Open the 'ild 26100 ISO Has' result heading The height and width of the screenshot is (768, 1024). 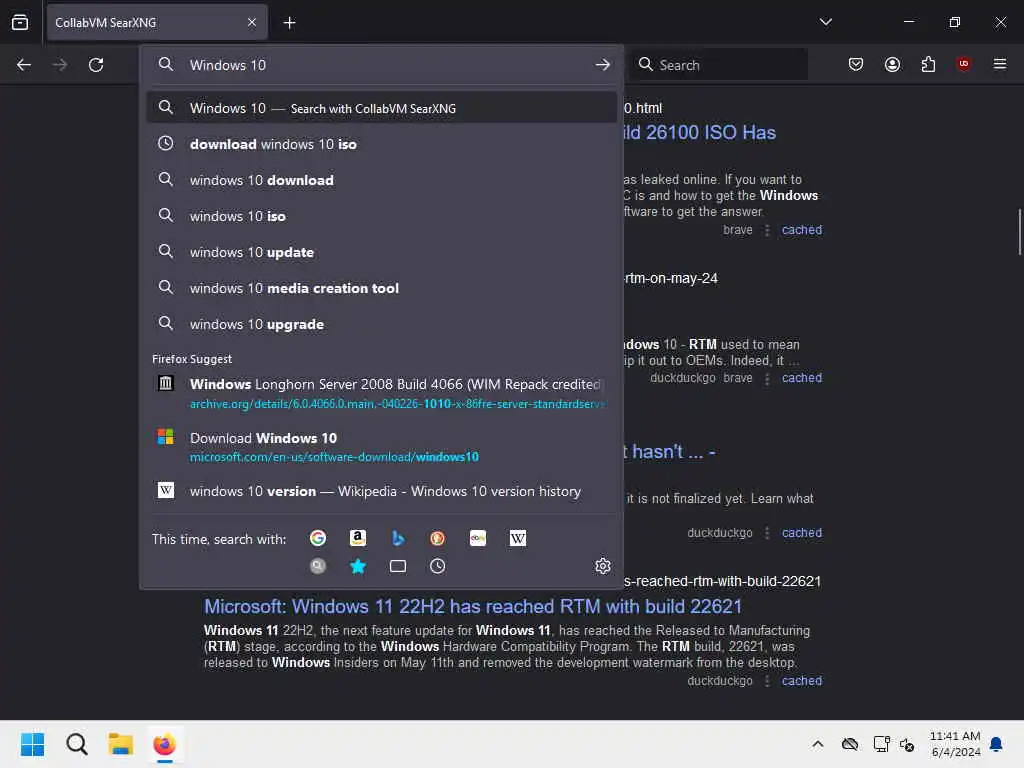click(699, 133)
